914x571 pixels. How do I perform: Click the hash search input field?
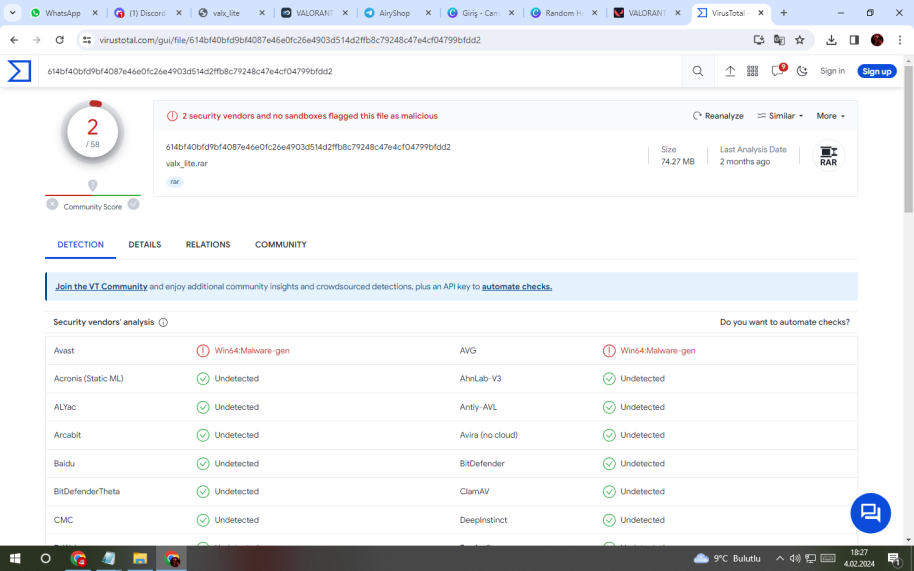pyautogui.click(x=361, y=71)
